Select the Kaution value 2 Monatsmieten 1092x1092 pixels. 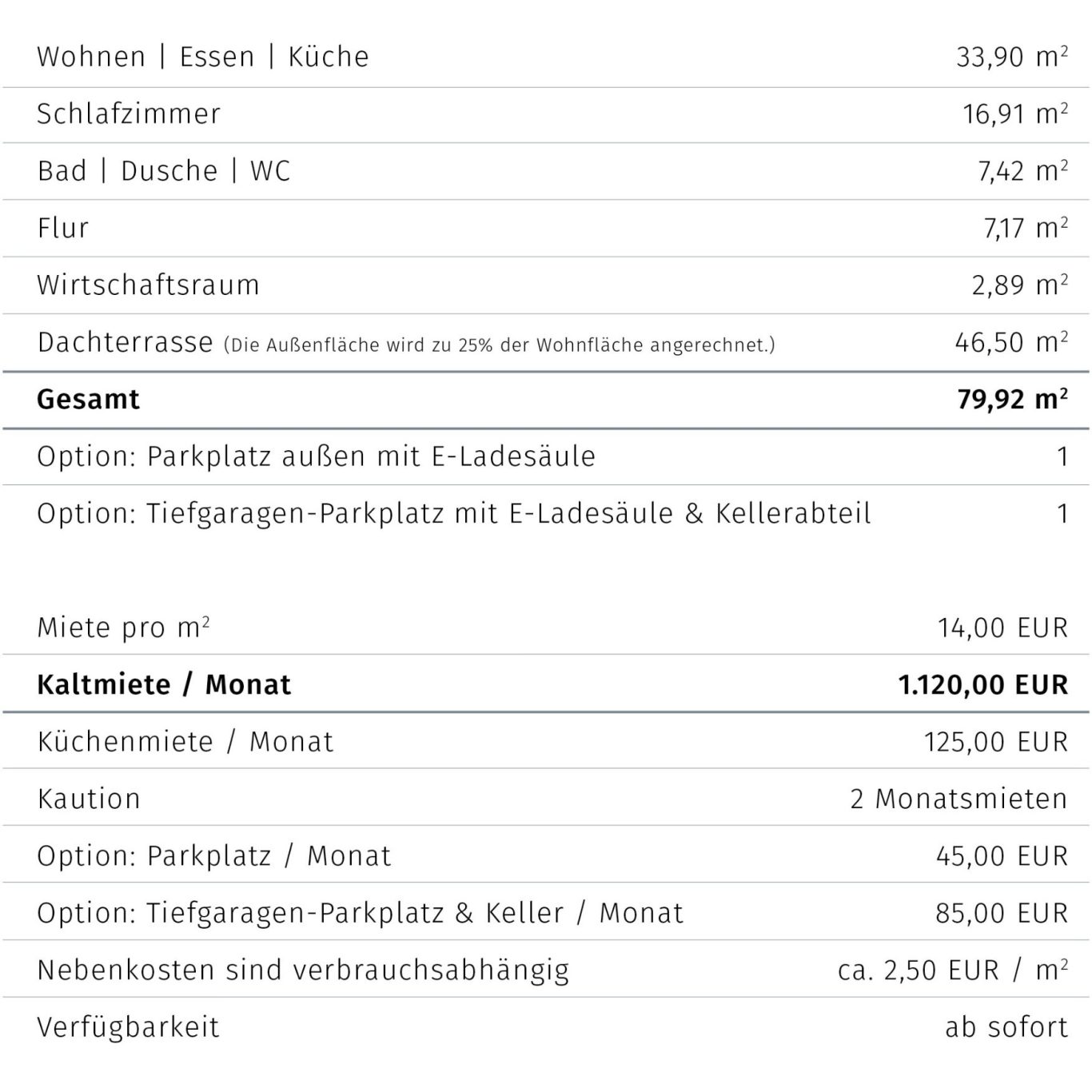[959, 799]
